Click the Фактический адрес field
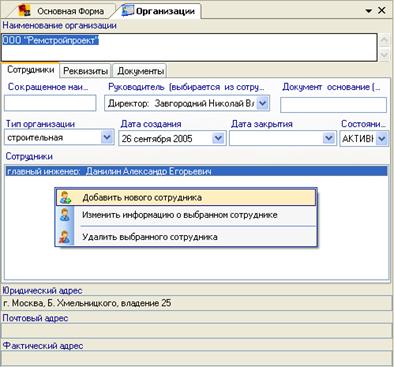Image resolution: width=394 pixels, height=367 pixels. point(197,358)
